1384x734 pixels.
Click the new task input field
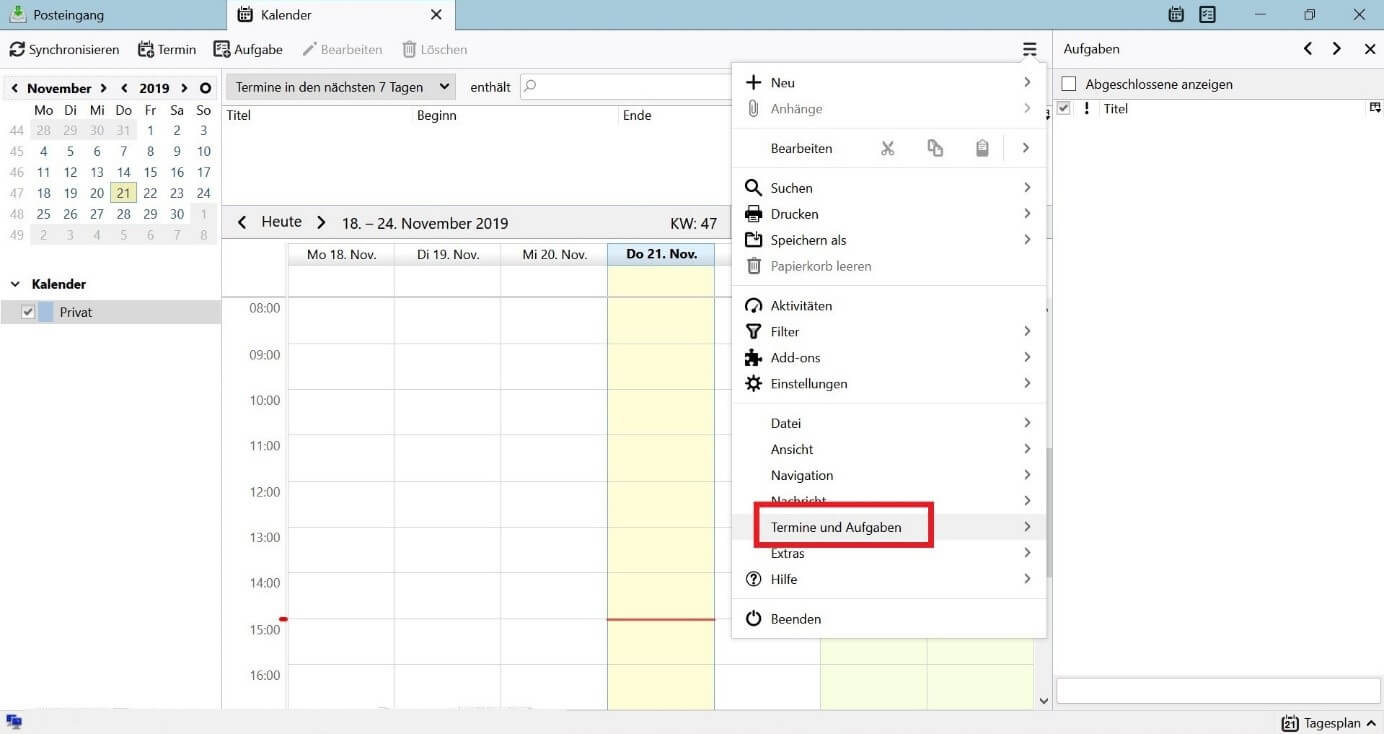(x=1218, y=691)
